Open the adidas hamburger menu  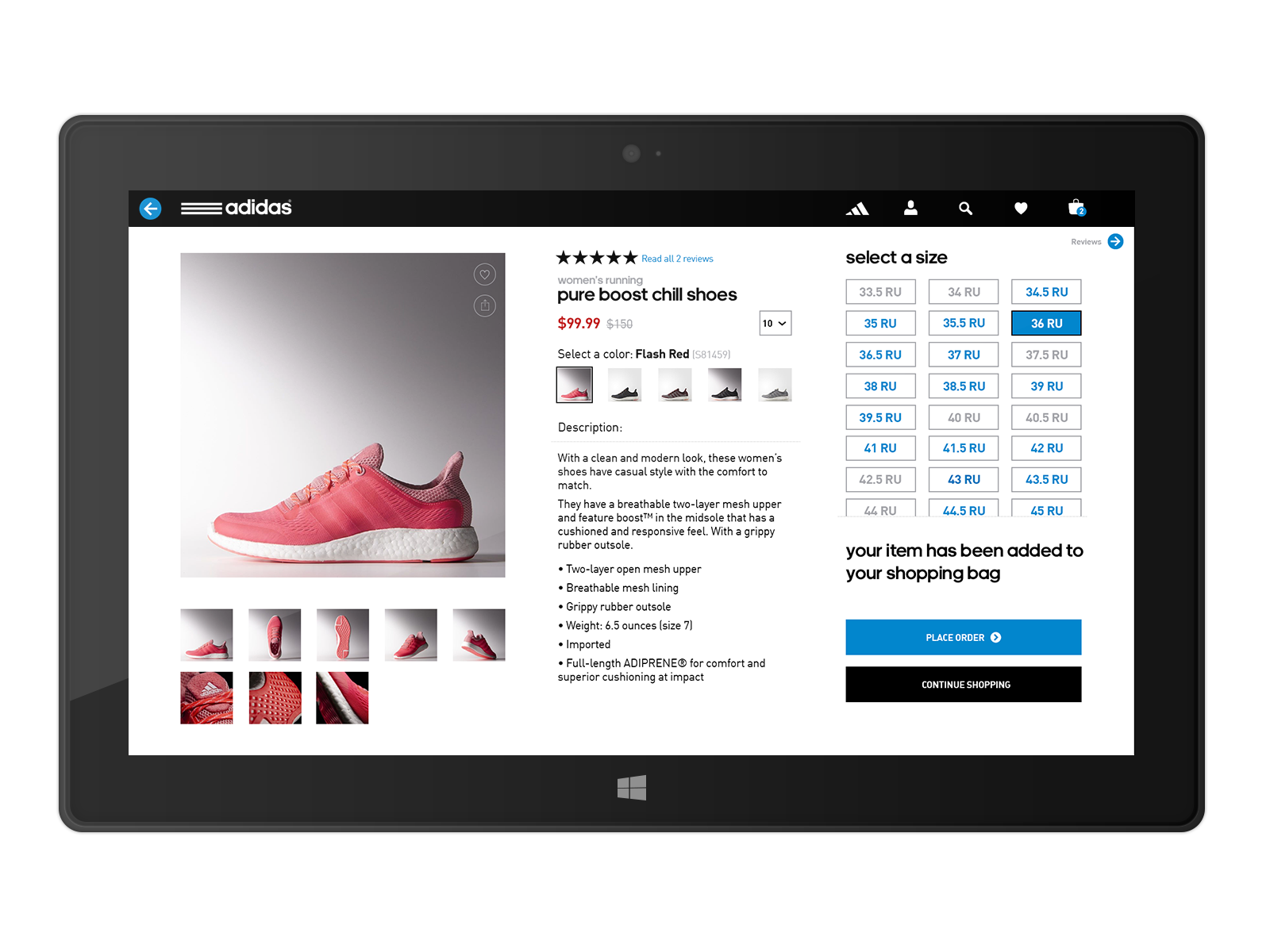click(x=201, y=208)
